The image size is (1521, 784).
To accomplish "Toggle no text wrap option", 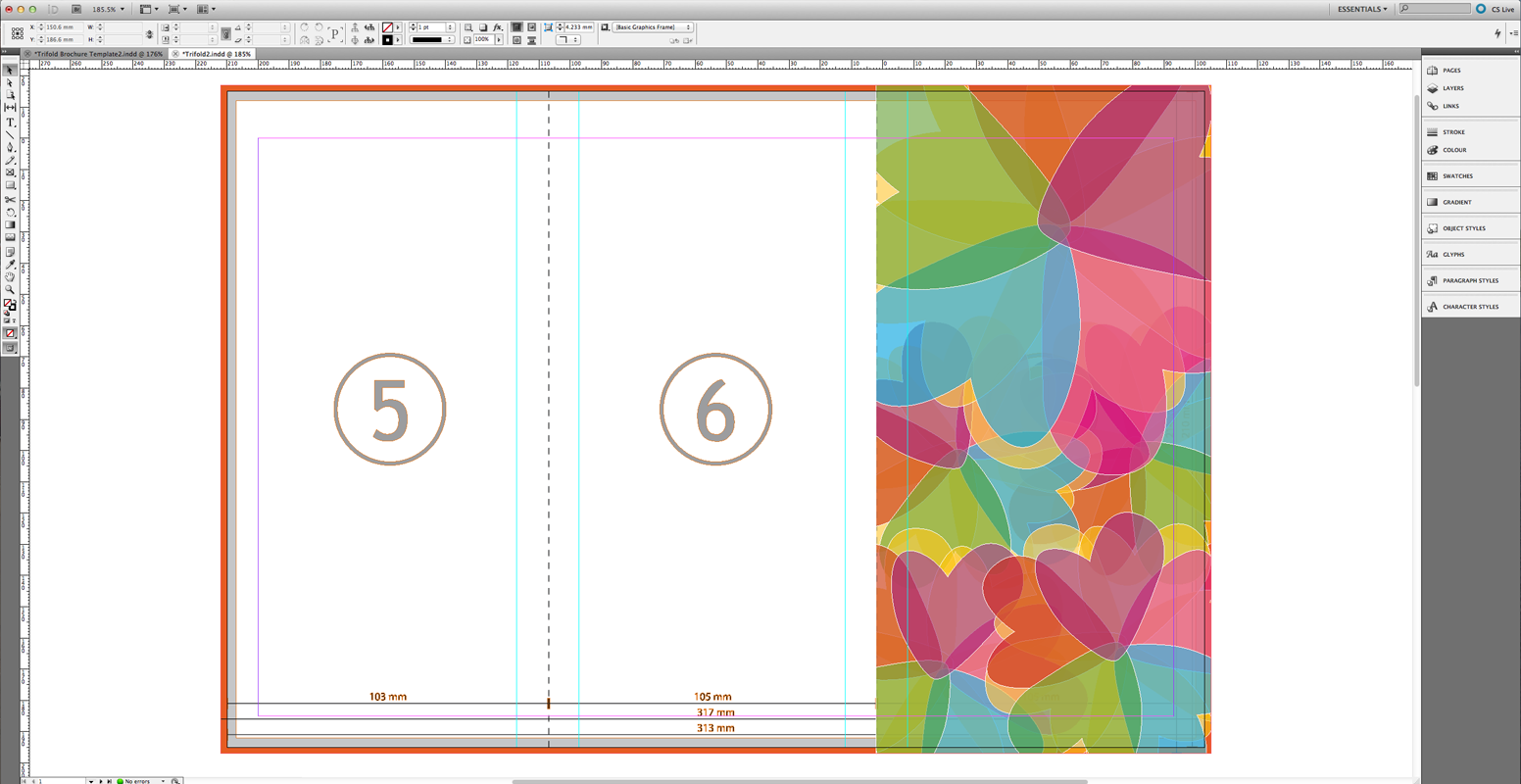I will (x=516, y=27).
